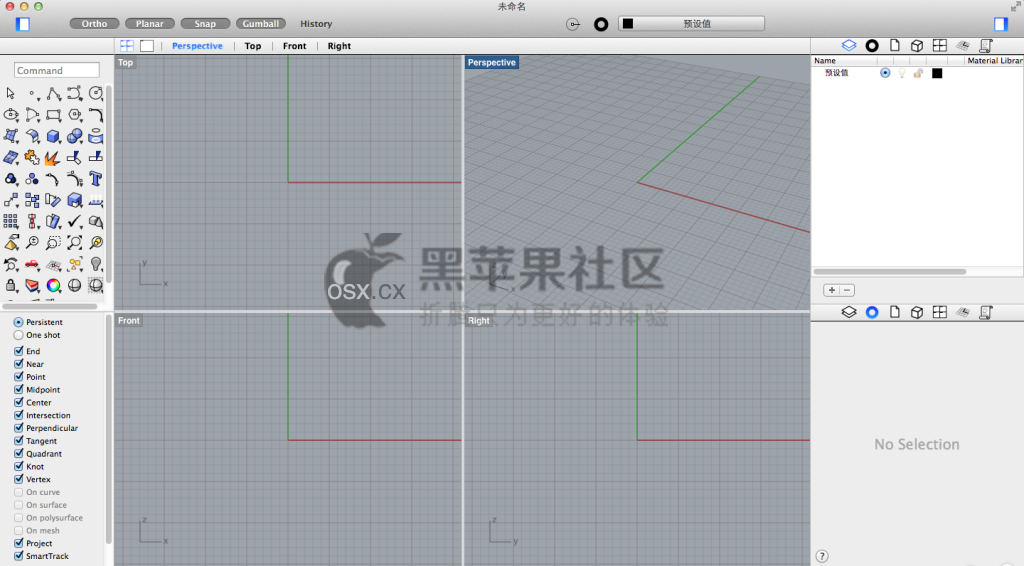The width and height of the screenshot is (1024, 566).
Task: Toggle the Snap button
Action: point(205,24)
